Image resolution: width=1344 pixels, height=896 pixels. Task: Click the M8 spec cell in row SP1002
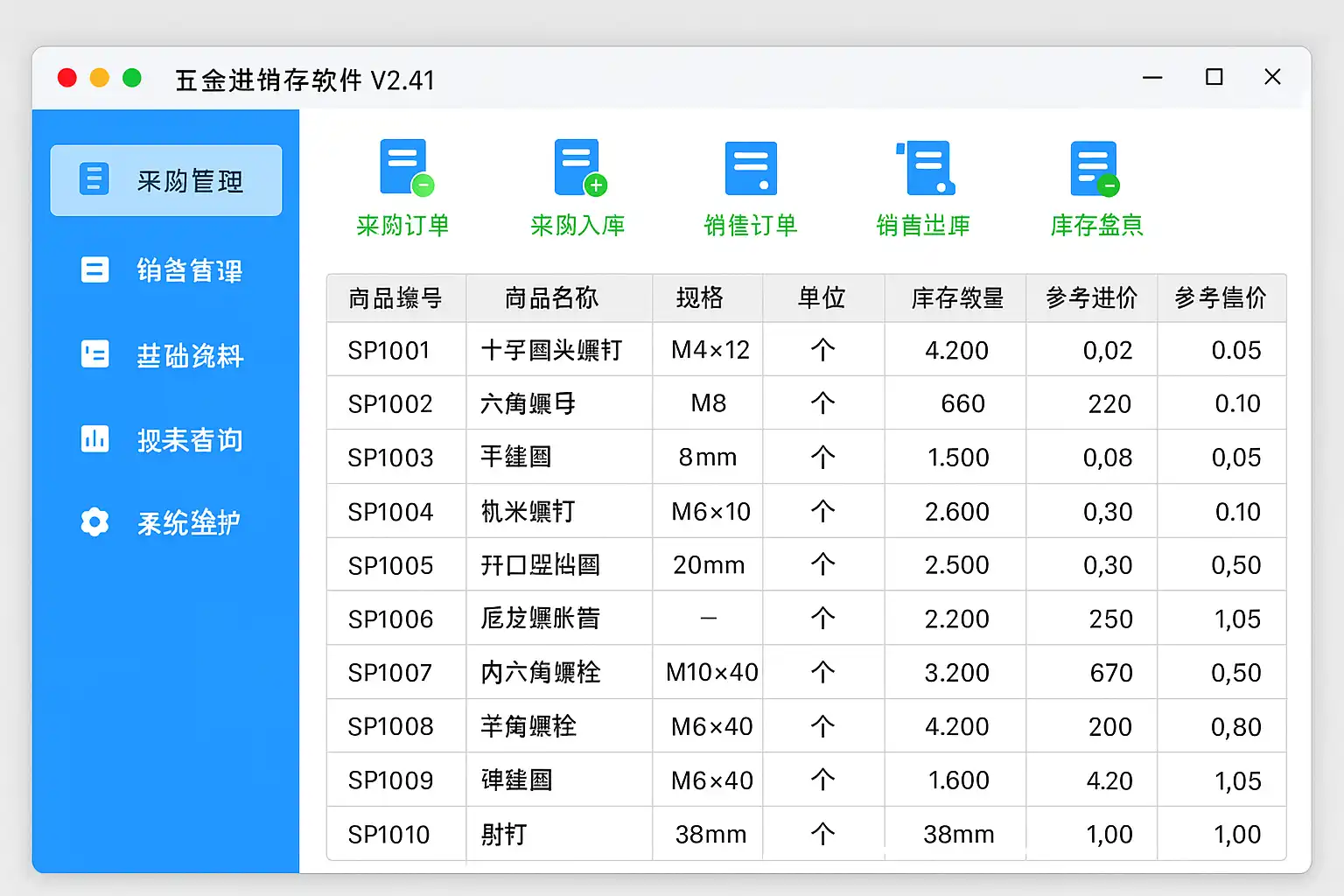[x=708, y=403]
